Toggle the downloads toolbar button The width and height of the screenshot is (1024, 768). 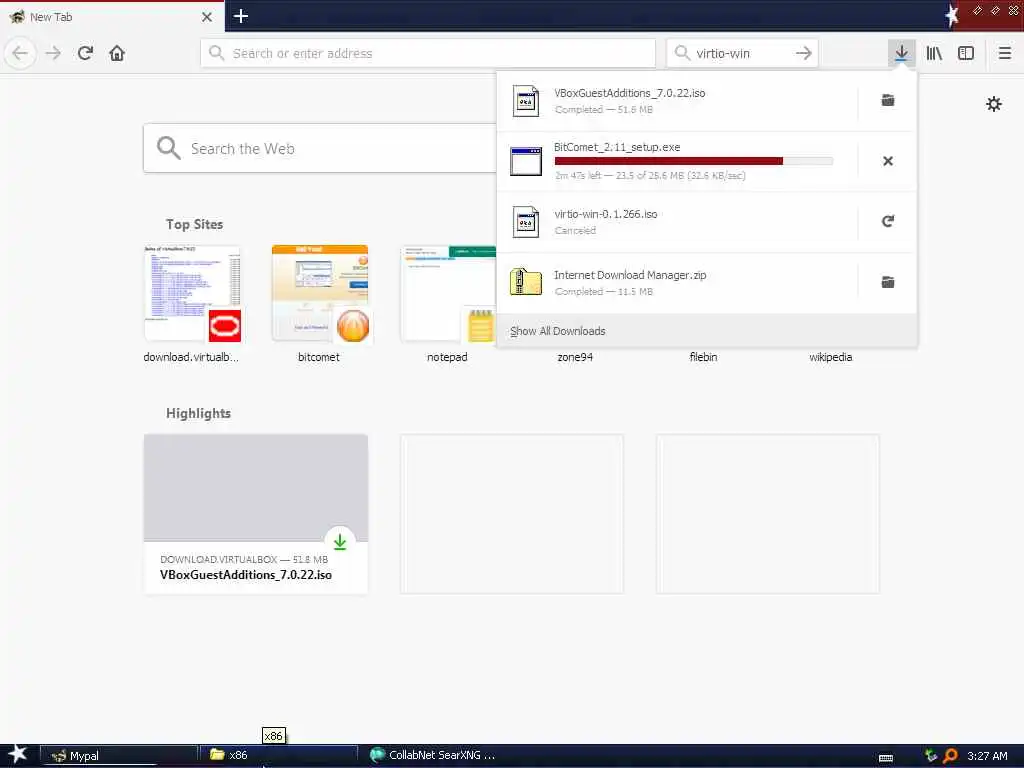pos(901,53)
